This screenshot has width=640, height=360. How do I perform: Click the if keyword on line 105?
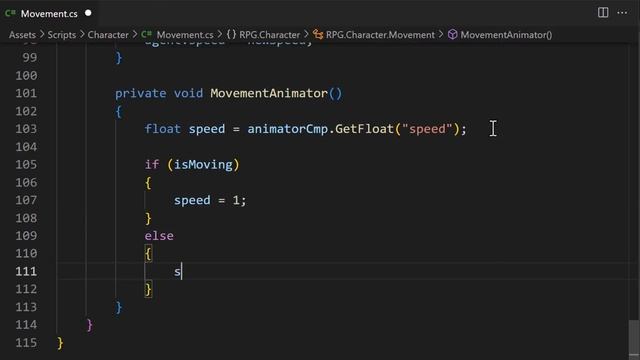tap(152, 164)
